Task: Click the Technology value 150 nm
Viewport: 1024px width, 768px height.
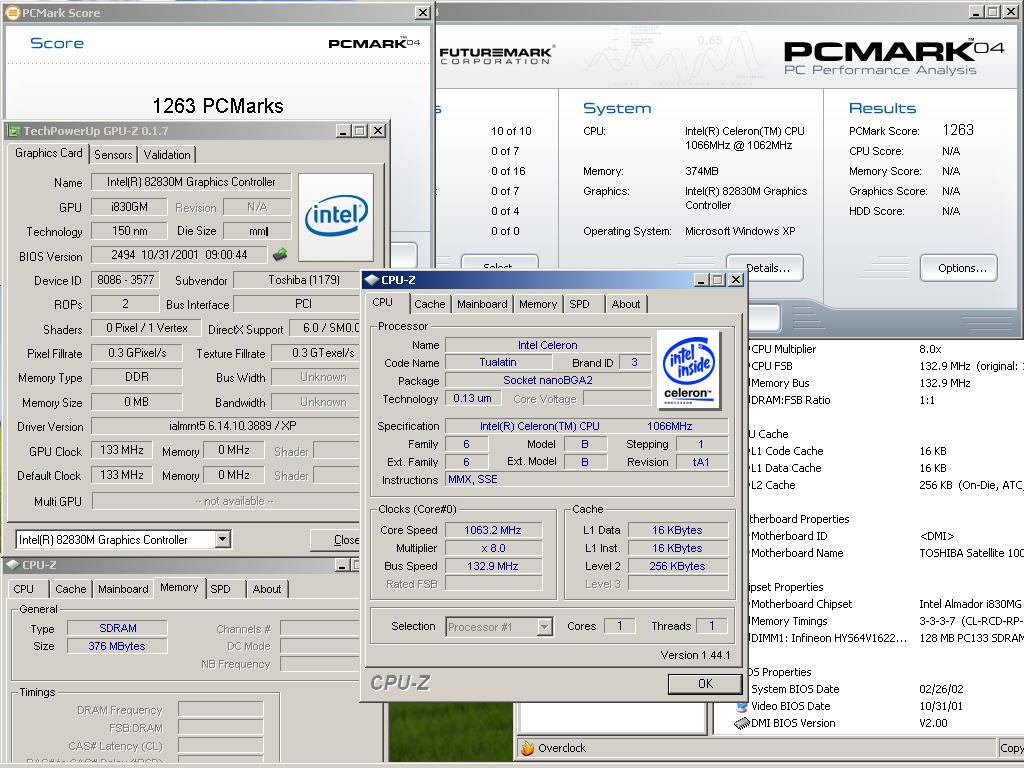Action: tap(129, 231)
